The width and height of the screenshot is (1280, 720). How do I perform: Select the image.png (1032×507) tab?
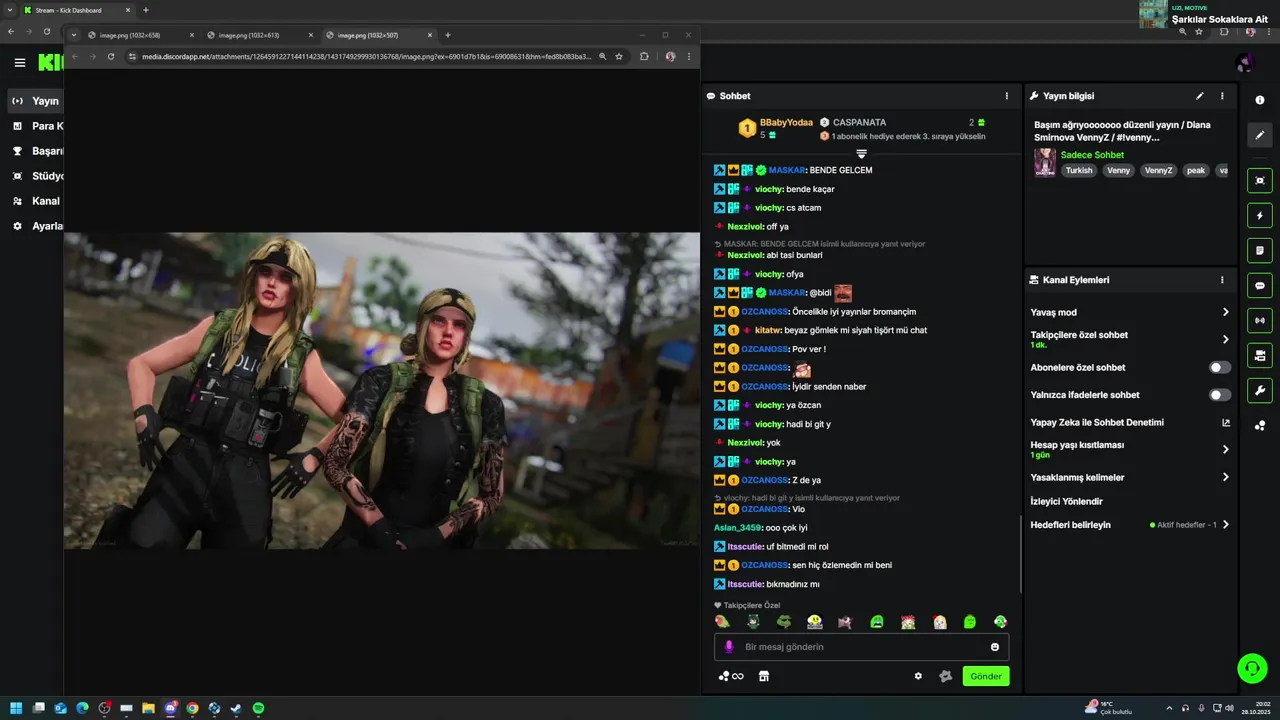pos(380,35)
